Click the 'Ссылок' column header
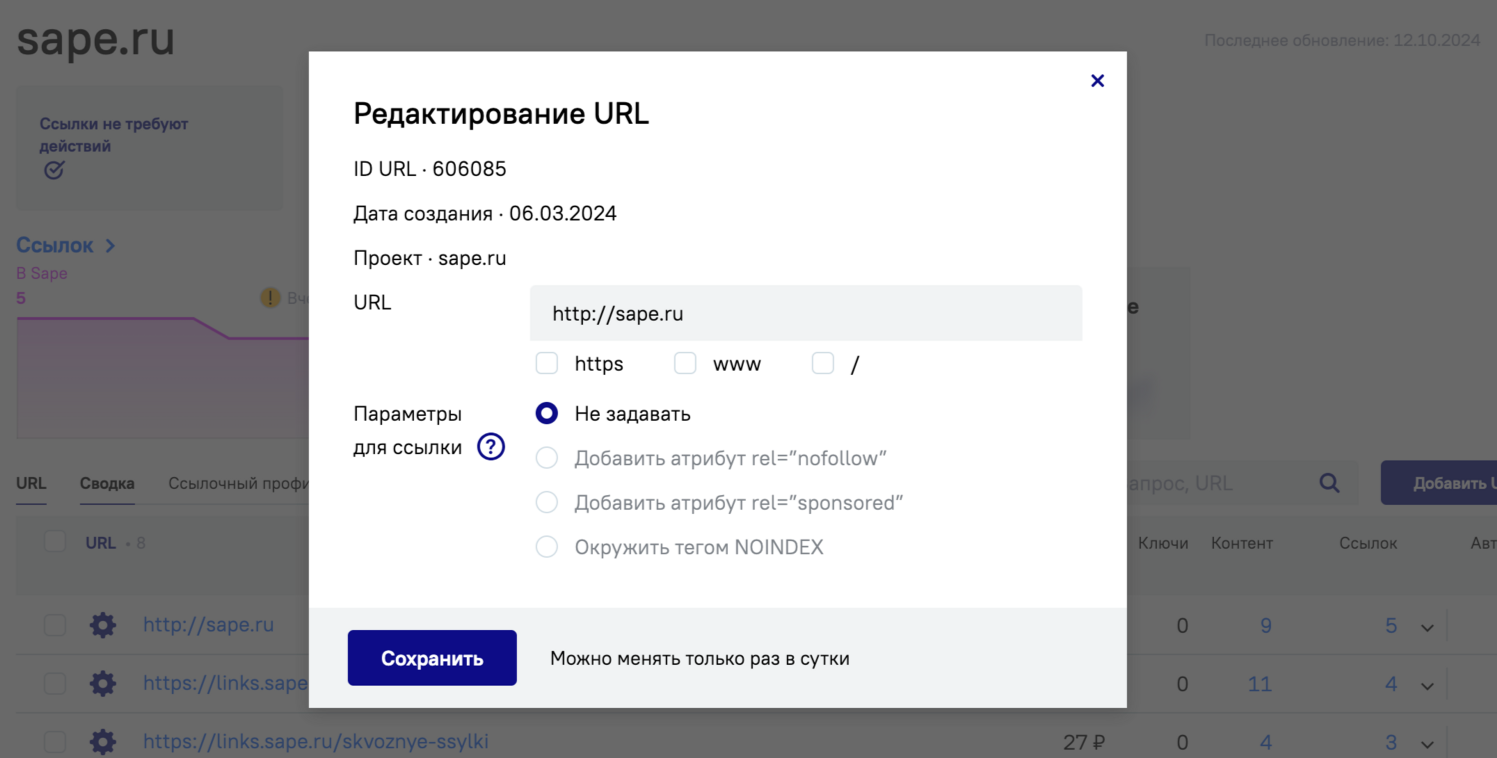This screenshot has height=758, width=1497. click(x=1368, y=543)
